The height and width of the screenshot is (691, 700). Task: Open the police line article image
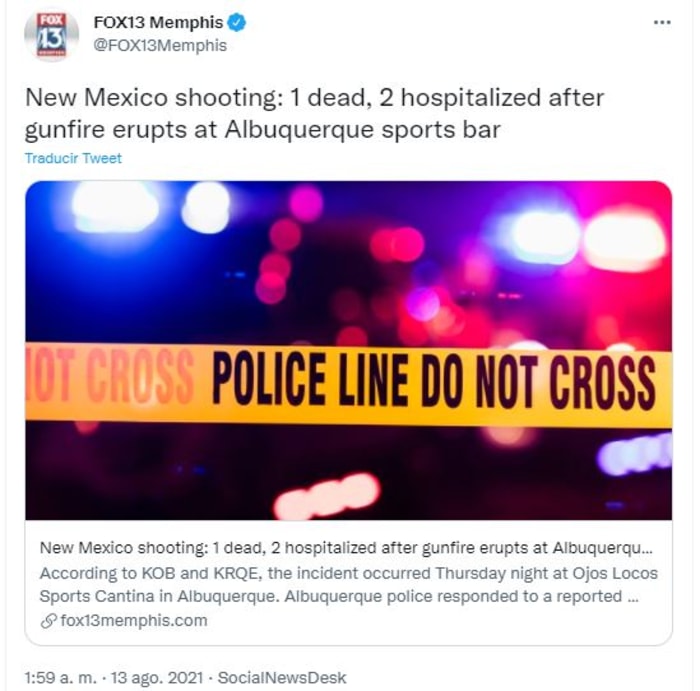(349, 350)
